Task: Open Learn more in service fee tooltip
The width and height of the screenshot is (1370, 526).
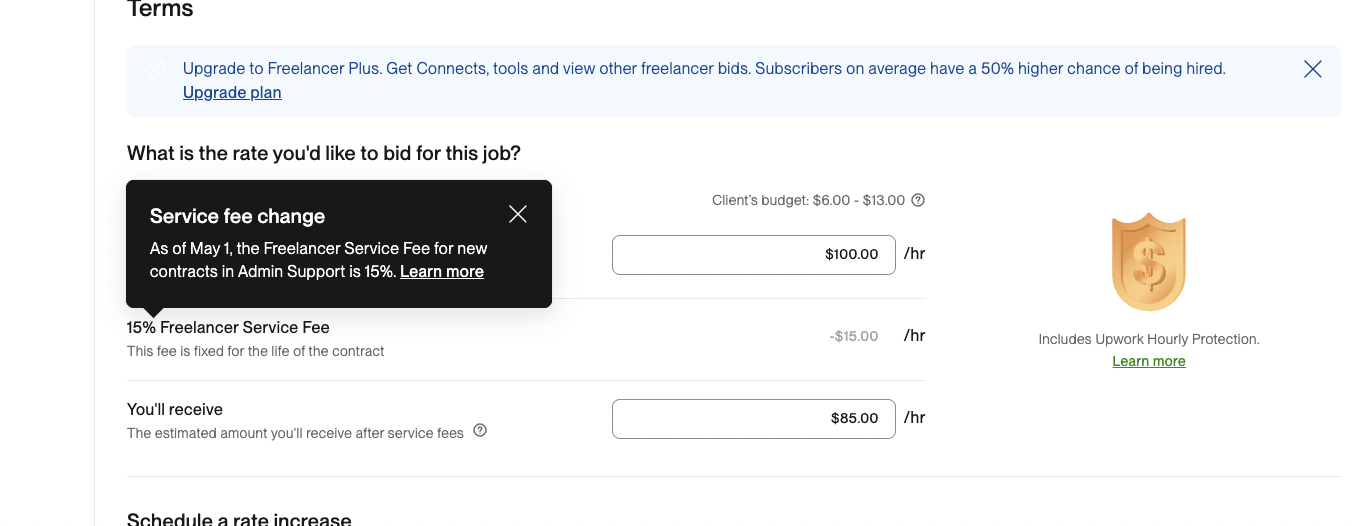Action: click(441, 272)
